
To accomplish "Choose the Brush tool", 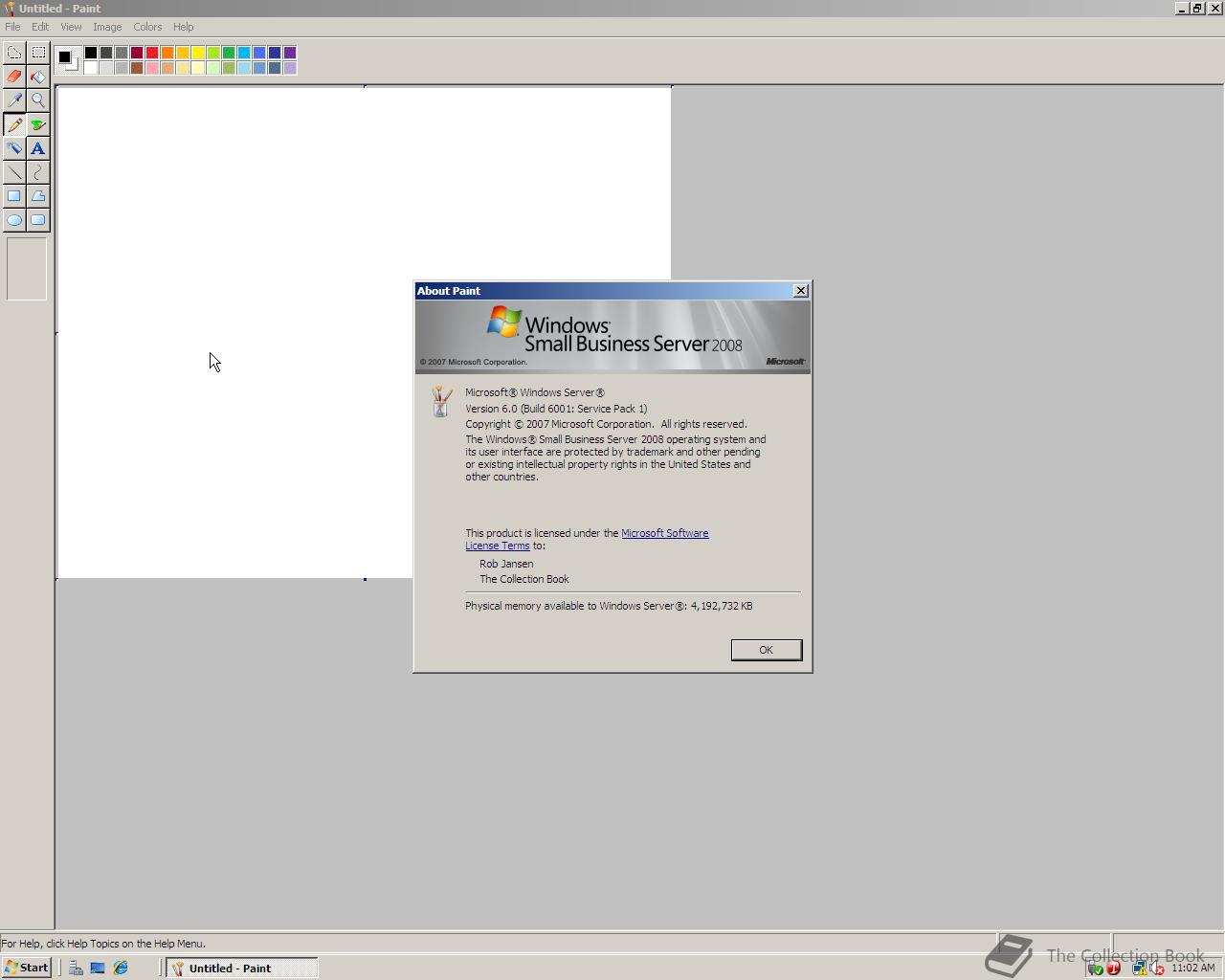I will pos(38,124).
